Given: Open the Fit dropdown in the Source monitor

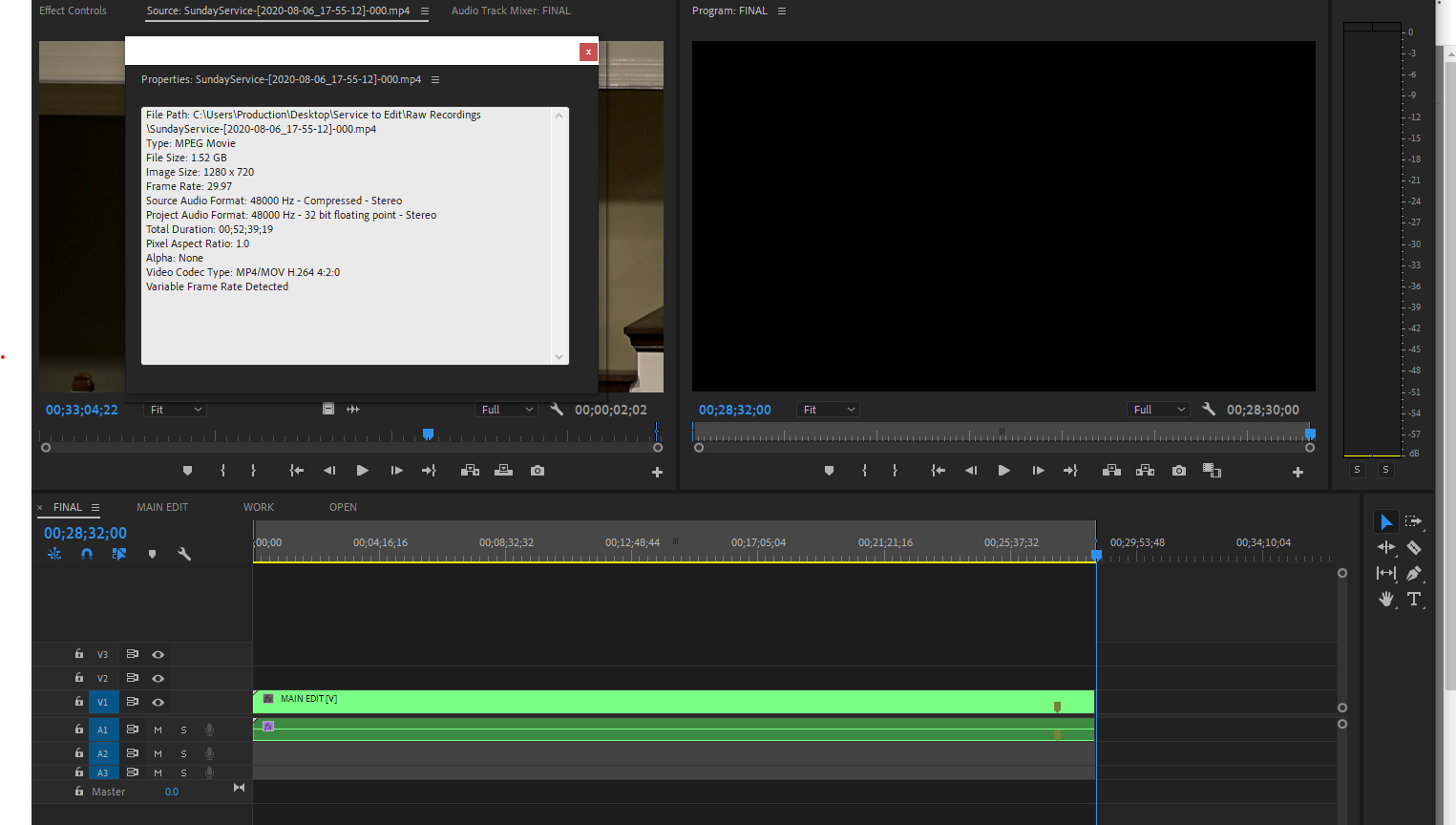Looking at the screenshot, I should [x=175, y=409].
